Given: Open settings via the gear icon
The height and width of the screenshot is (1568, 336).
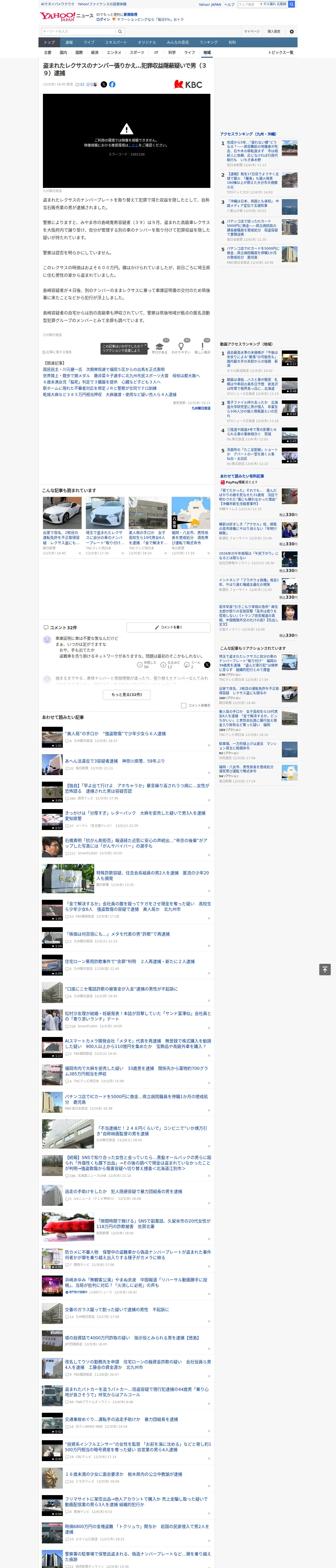Looking at the screenshot, I should (291, 32).
